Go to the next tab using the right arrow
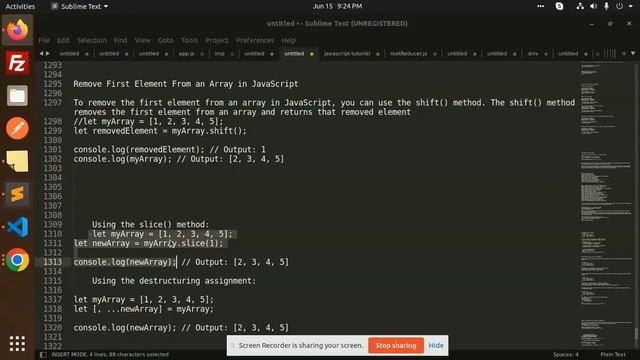Screen dimensions: 640x360 pos(48,53)
